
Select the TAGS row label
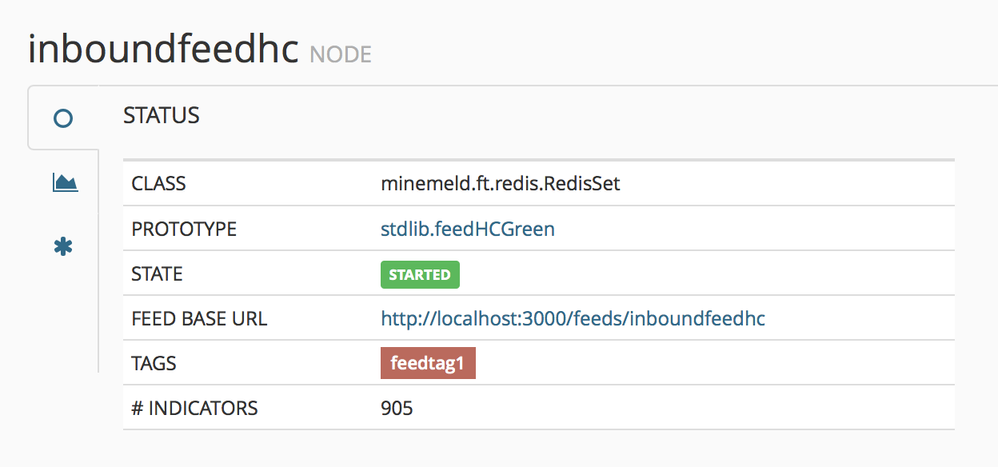click(154, 363)
